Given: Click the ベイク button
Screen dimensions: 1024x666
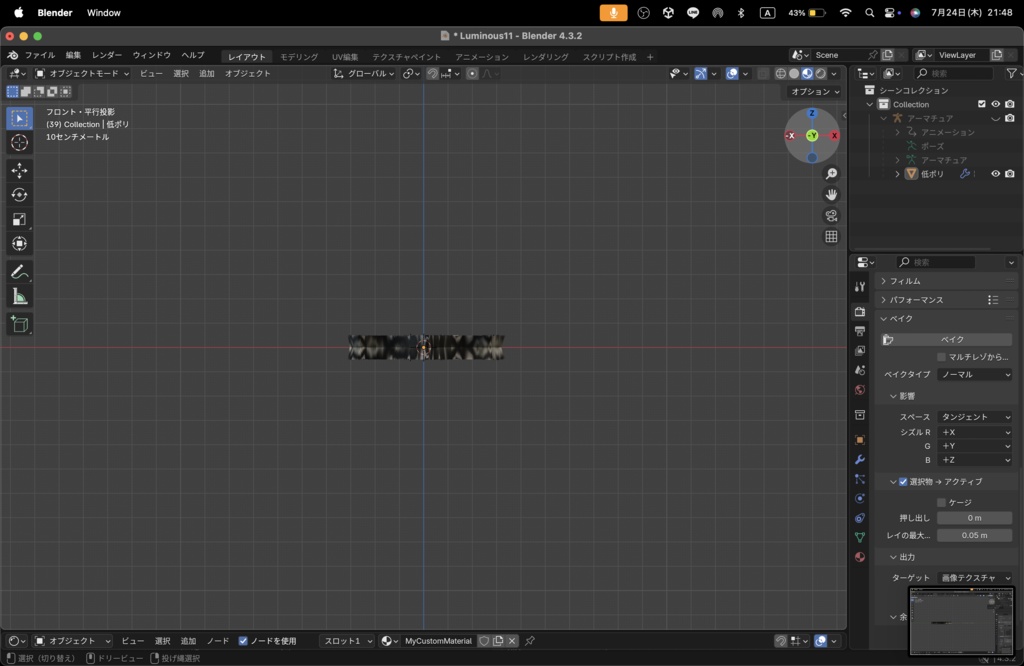Looking at the screenshot, I should pos(952,340).
